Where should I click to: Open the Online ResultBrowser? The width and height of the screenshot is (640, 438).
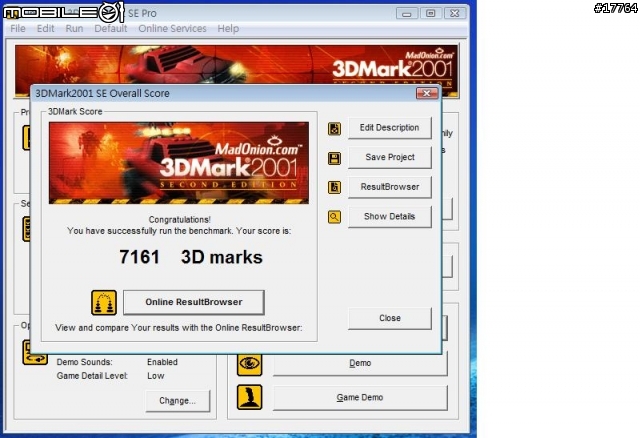pos(194,302)
